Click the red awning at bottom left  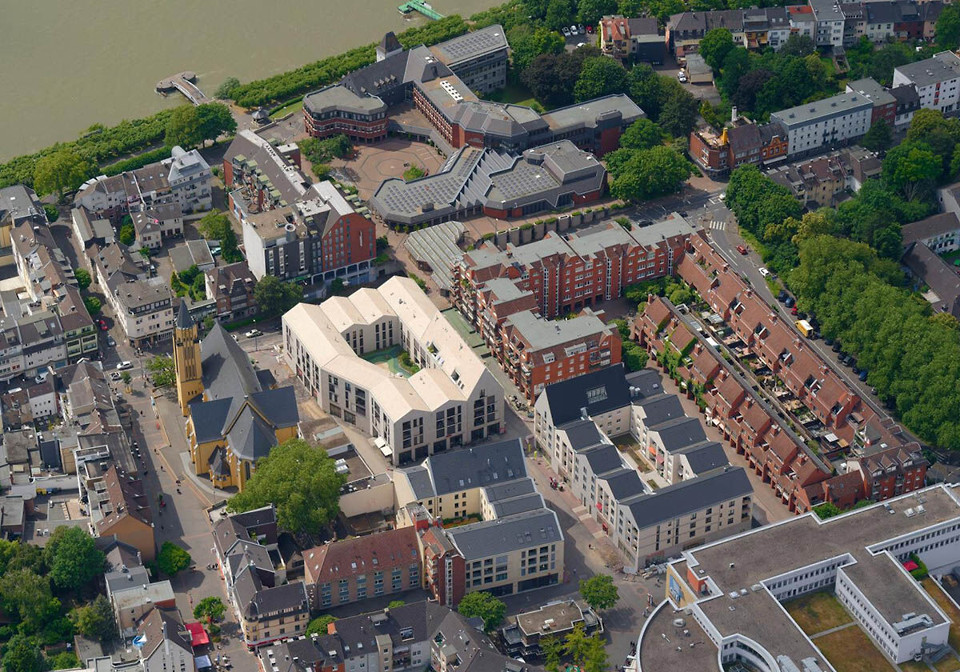pyautogui.click(x=198, y=635)
